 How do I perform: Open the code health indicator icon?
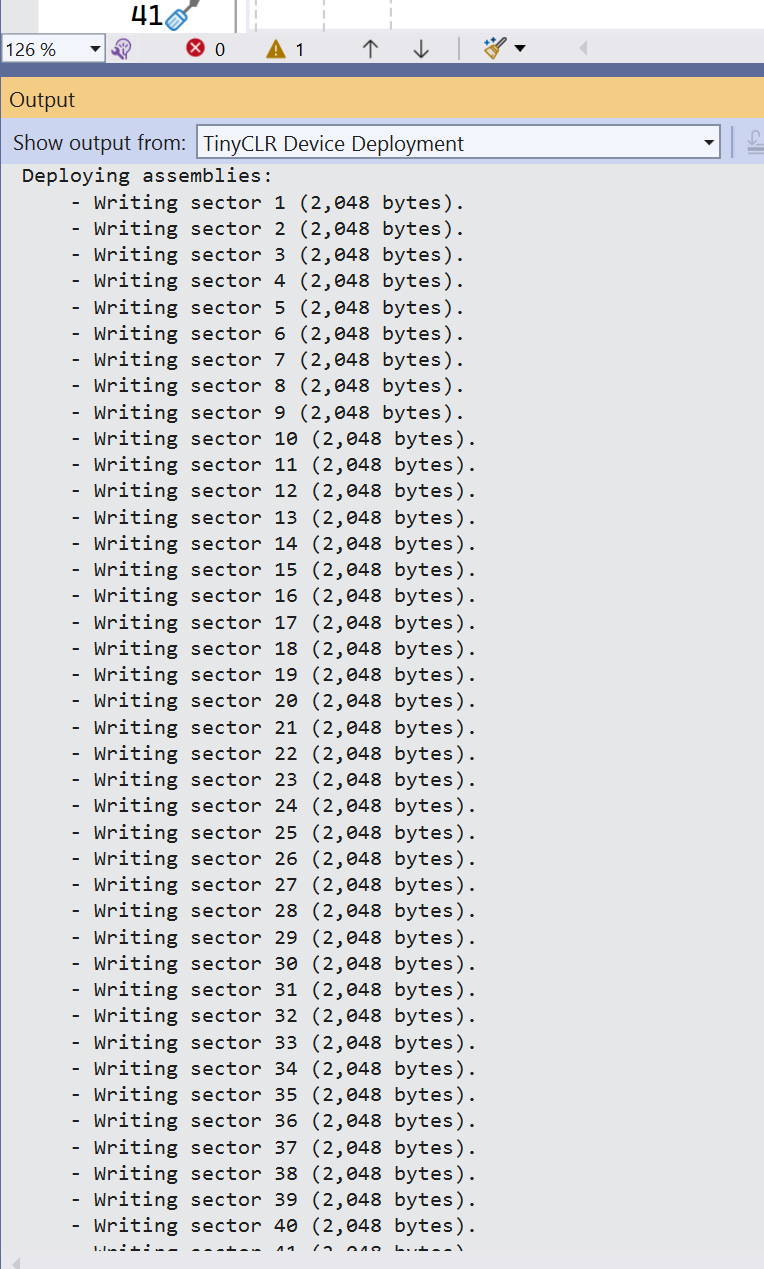point(122,49)
